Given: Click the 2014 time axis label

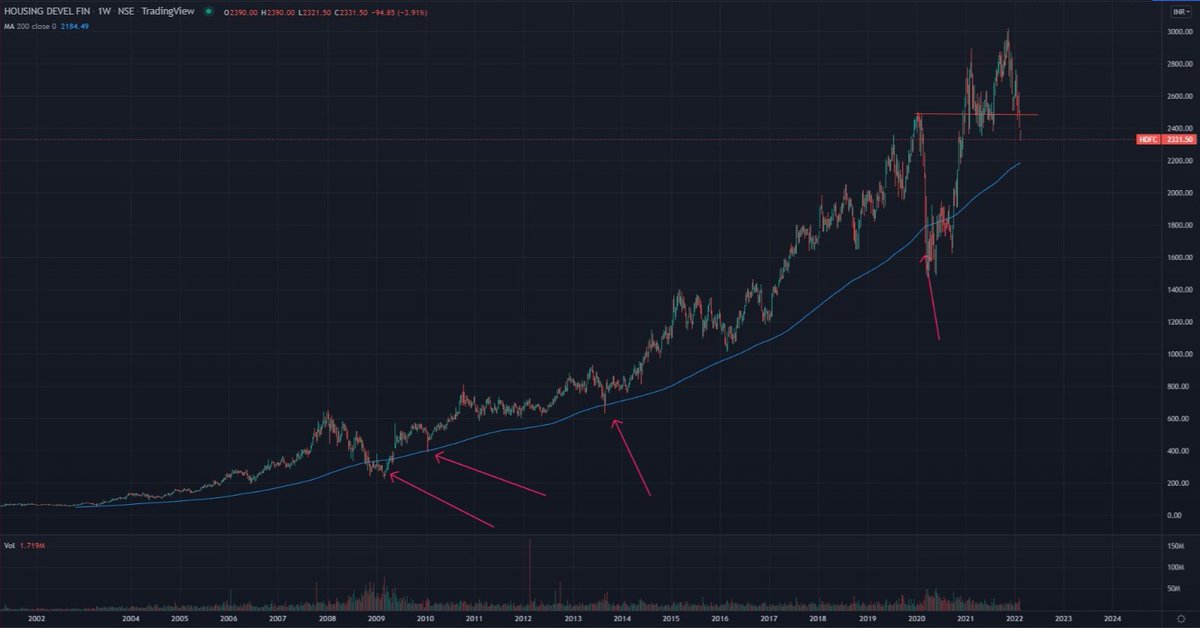Looking at the screenshot, I should point(622,619).
